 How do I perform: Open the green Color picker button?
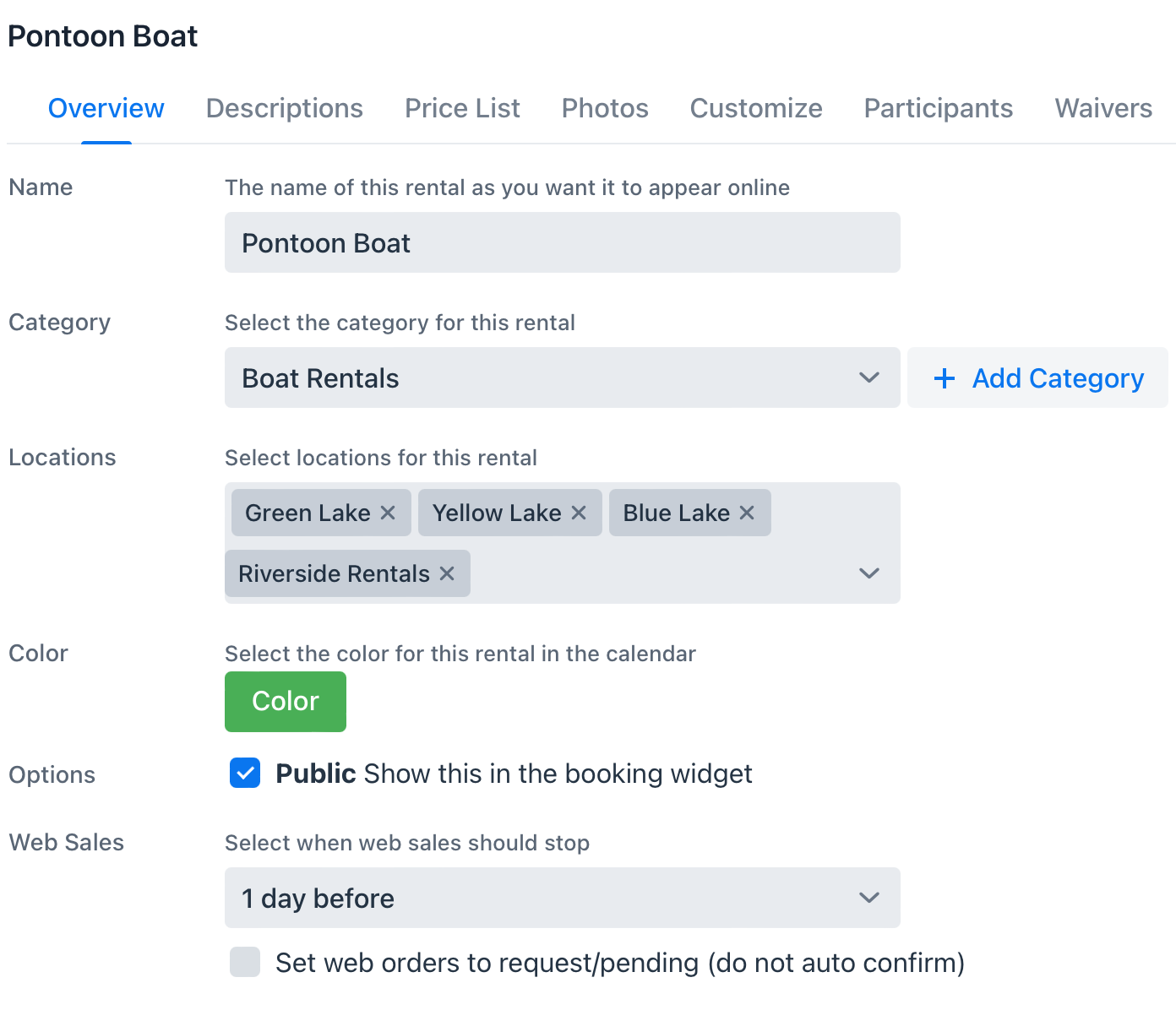click(286, 702)
